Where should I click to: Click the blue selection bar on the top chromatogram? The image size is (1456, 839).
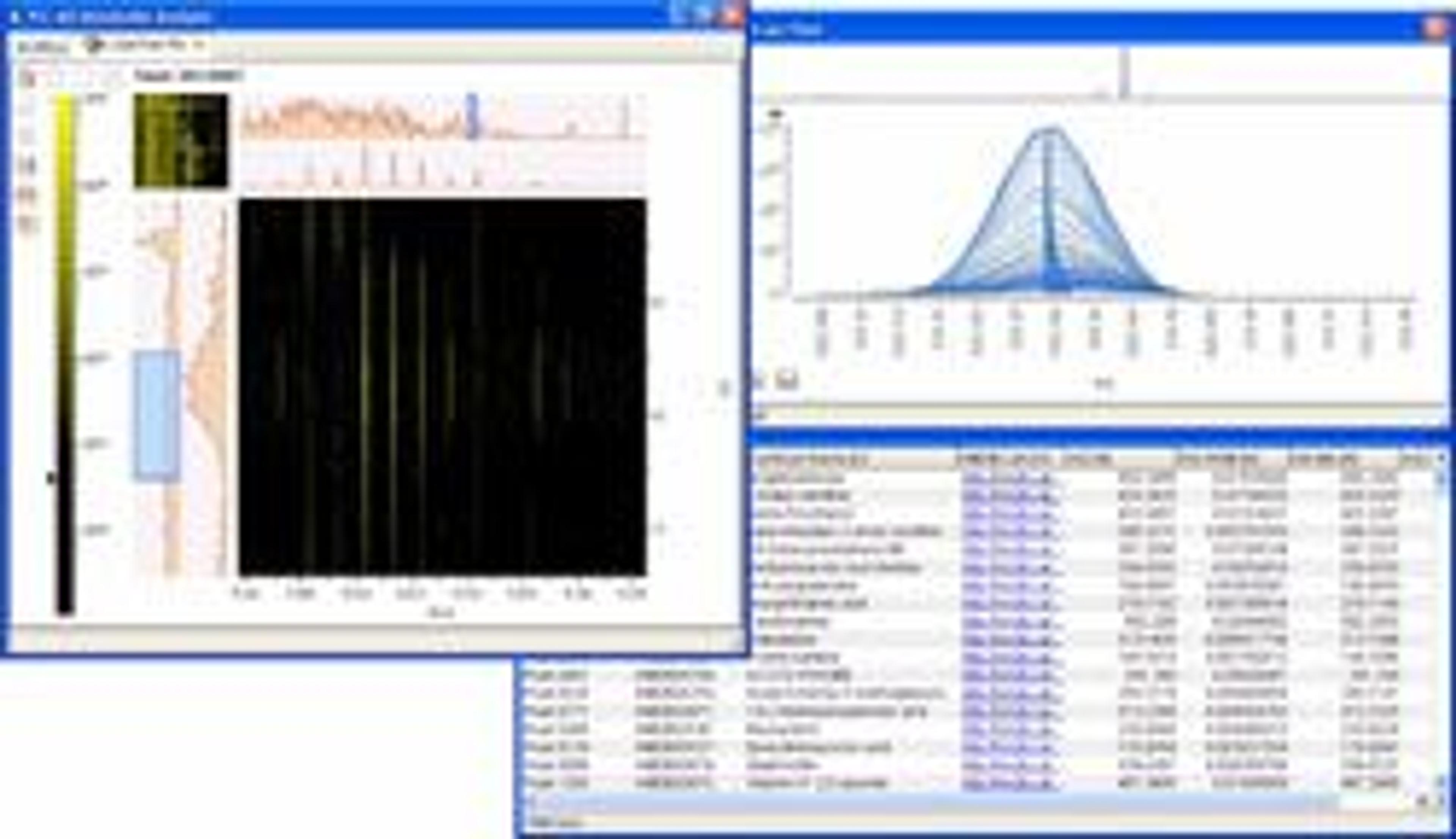pos(472,116)
